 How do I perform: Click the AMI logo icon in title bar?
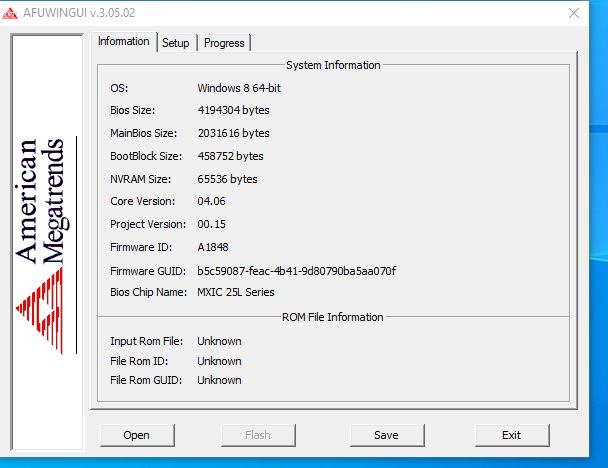click(10, 13)
